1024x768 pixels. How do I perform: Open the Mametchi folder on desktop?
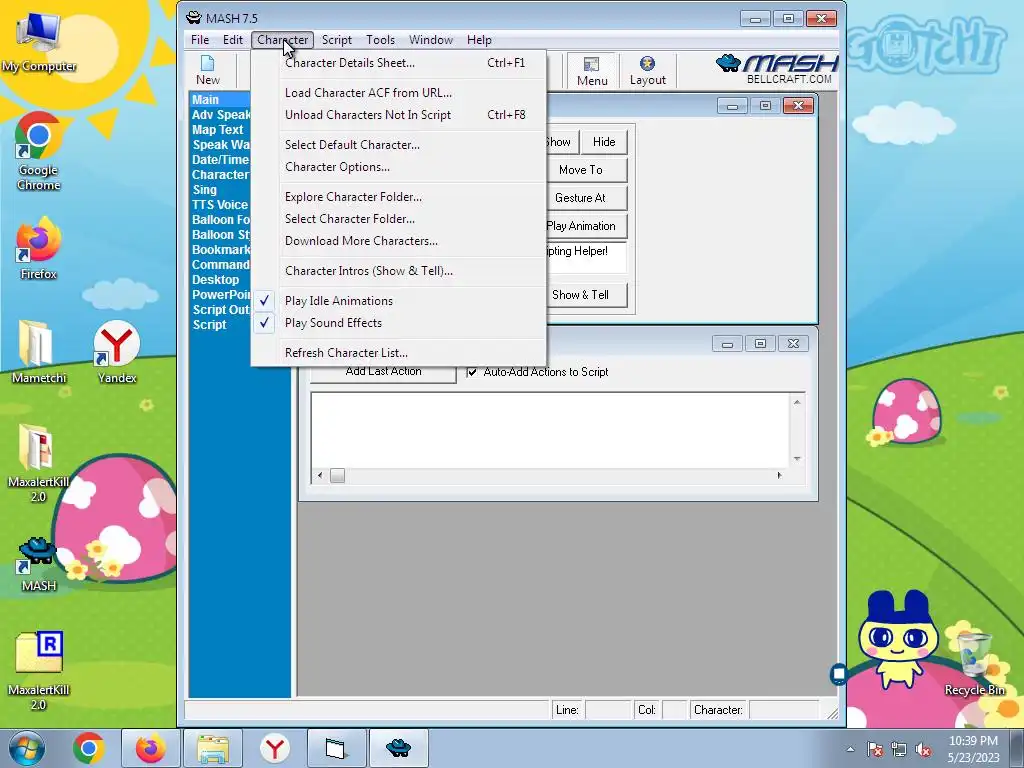(39, 351)
